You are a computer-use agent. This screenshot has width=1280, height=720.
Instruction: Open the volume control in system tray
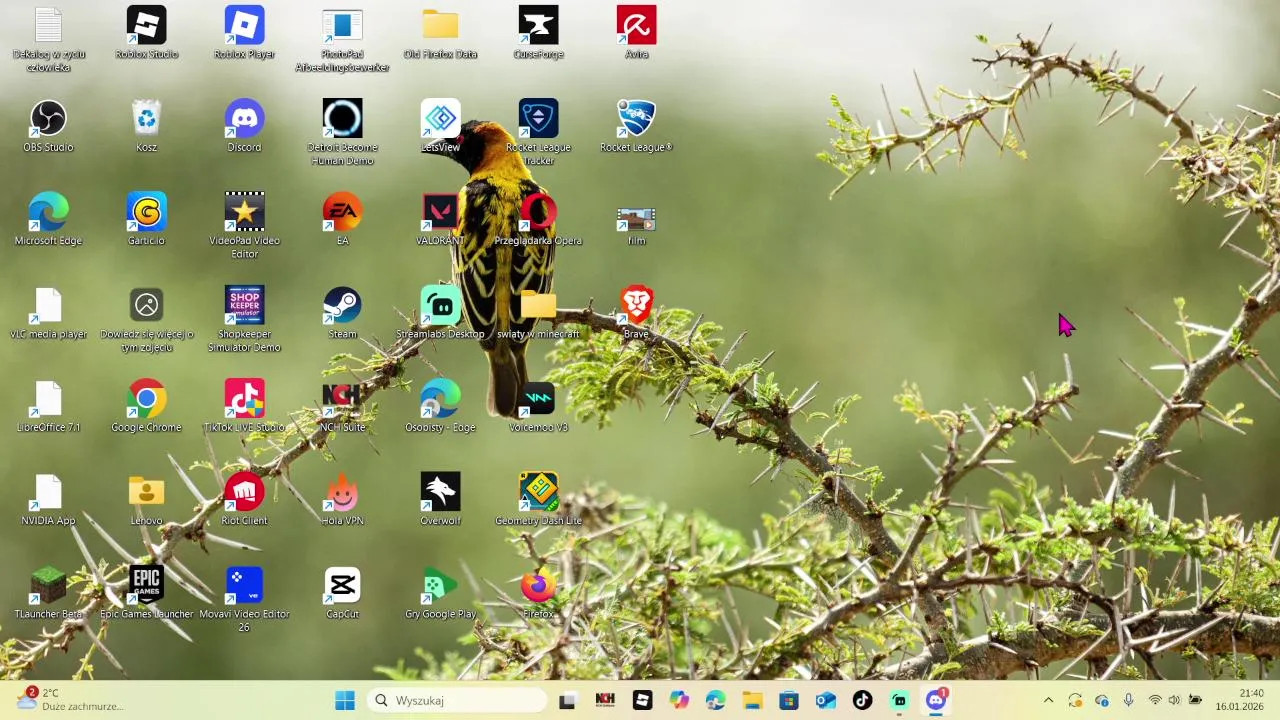pyautogui.click(x=1174, y=700)
